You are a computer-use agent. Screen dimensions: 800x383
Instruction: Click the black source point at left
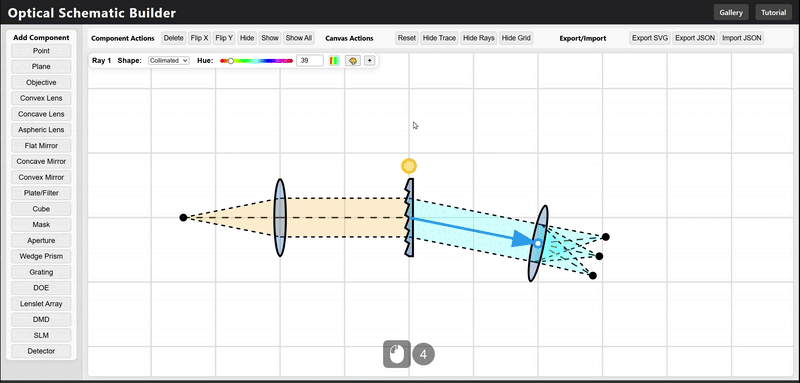point(184,218)
